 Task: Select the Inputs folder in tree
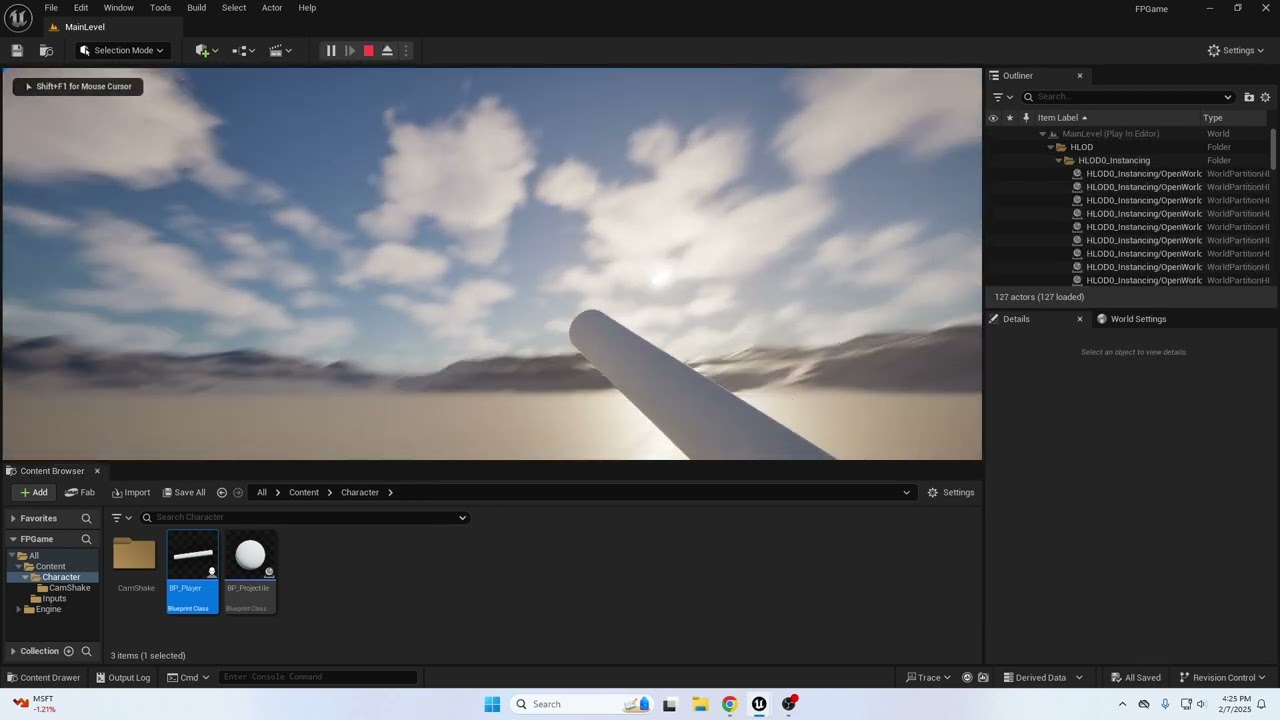pyautogui.click(x=54, y=599)
